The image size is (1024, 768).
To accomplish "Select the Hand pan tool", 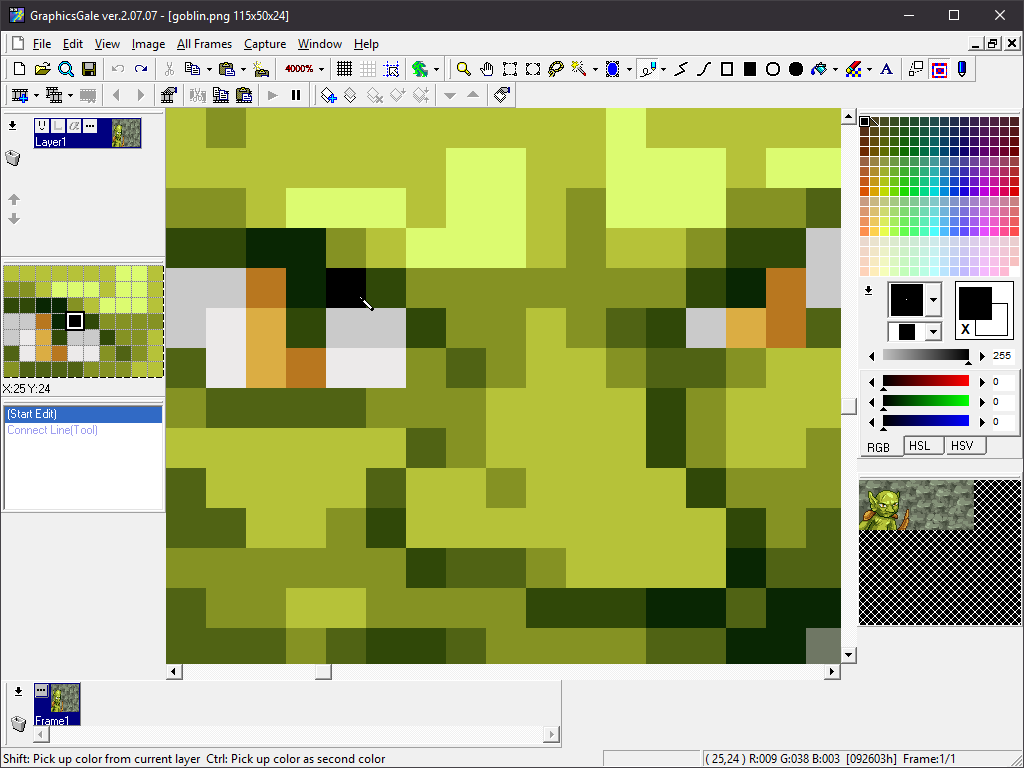I will [x=487, y=69].
